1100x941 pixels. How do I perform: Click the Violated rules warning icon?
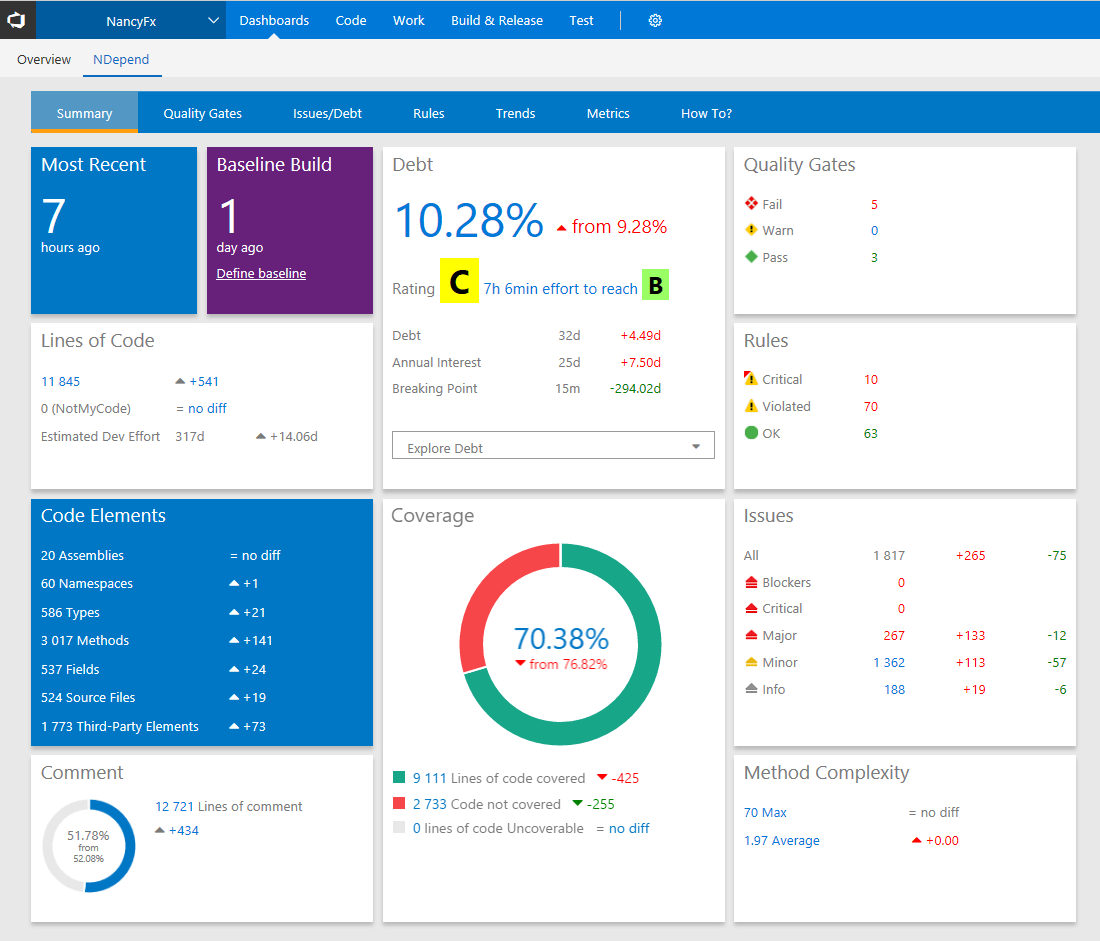tap(752, 406)
